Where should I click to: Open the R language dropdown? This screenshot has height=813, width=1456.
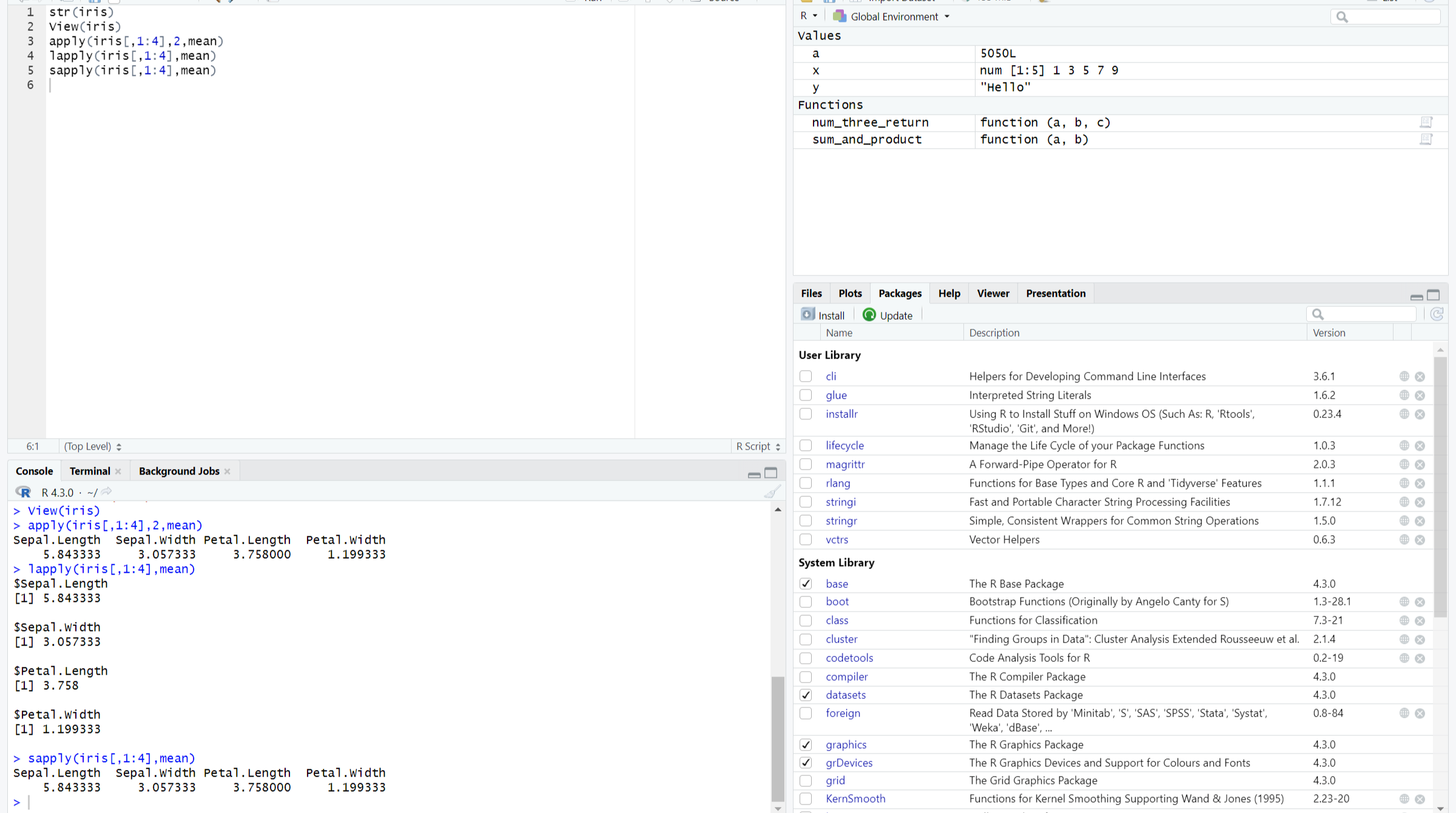pyautogui.click(x=808, y=16)
